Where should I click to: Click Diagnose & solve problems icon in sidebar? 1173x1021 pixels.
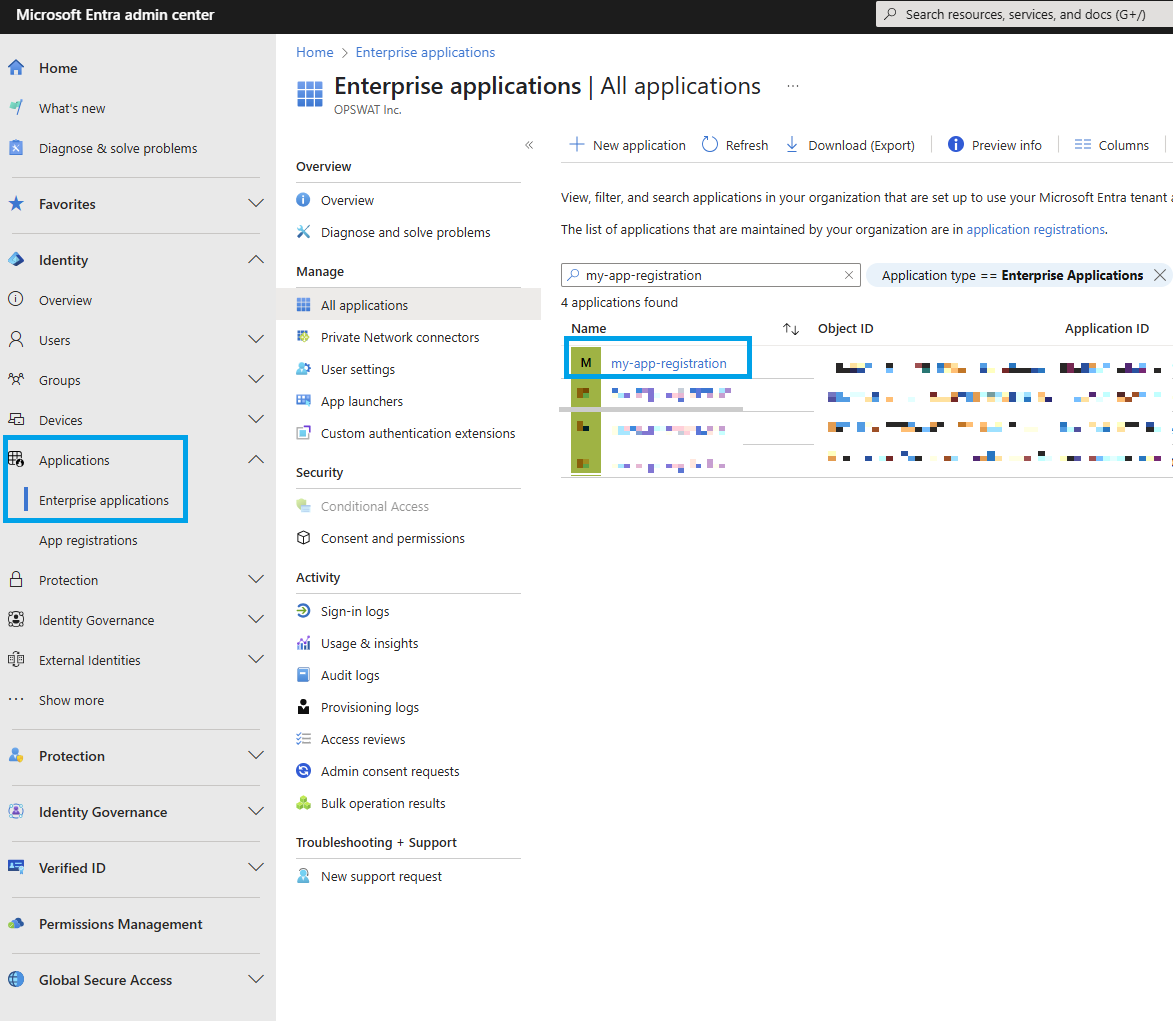(x=16, y=147)
